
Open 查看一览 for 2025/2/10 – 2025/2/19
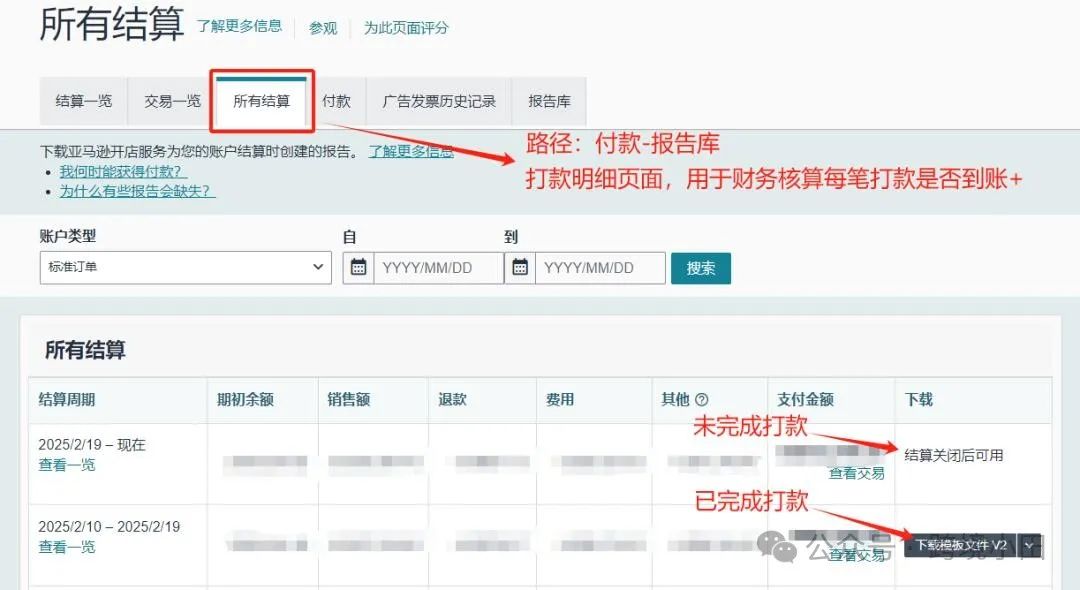click(x=67, y=547)
